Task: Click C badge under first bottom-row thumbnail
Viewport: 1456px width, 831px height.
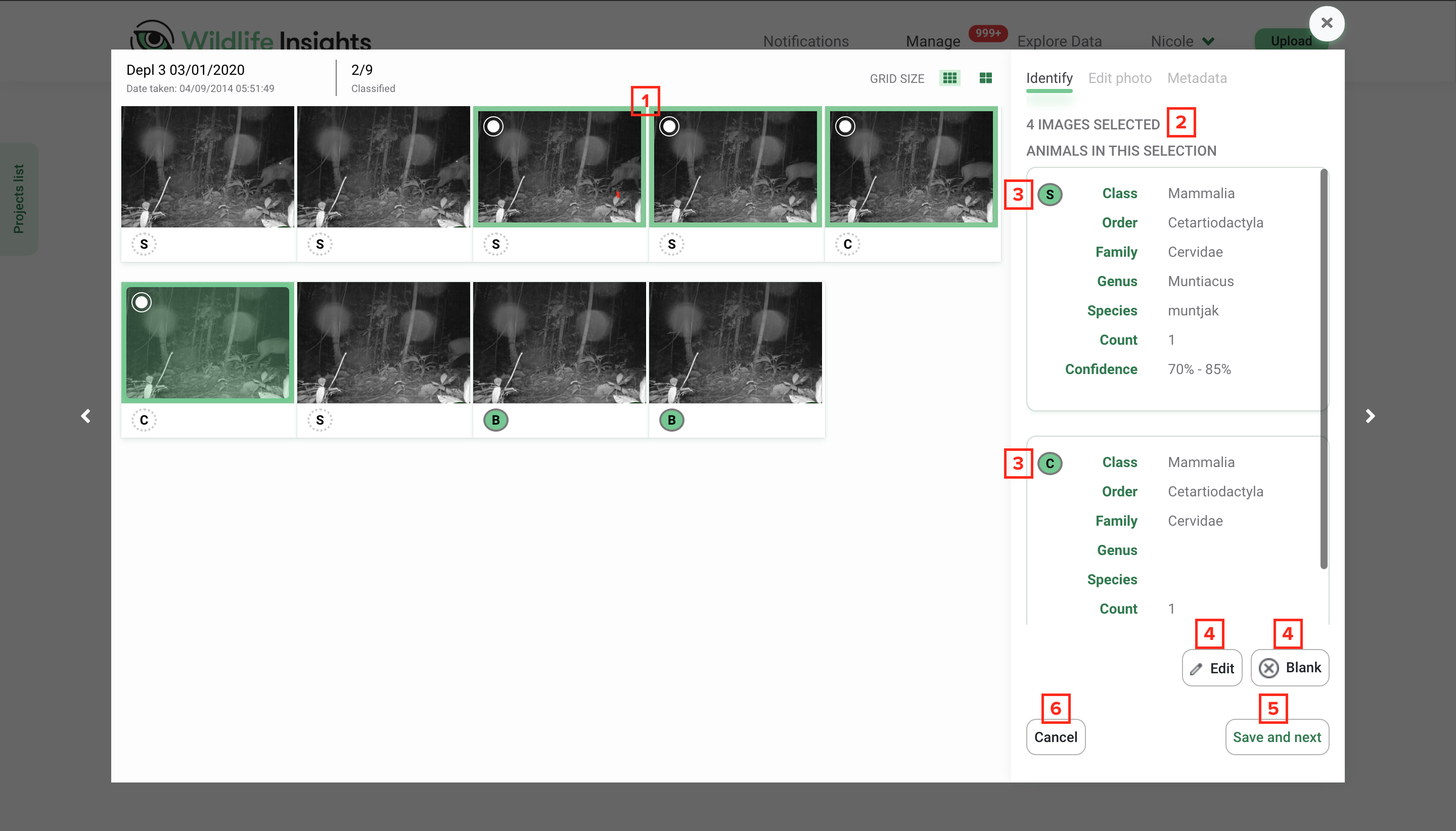Action: click(144, 420)
